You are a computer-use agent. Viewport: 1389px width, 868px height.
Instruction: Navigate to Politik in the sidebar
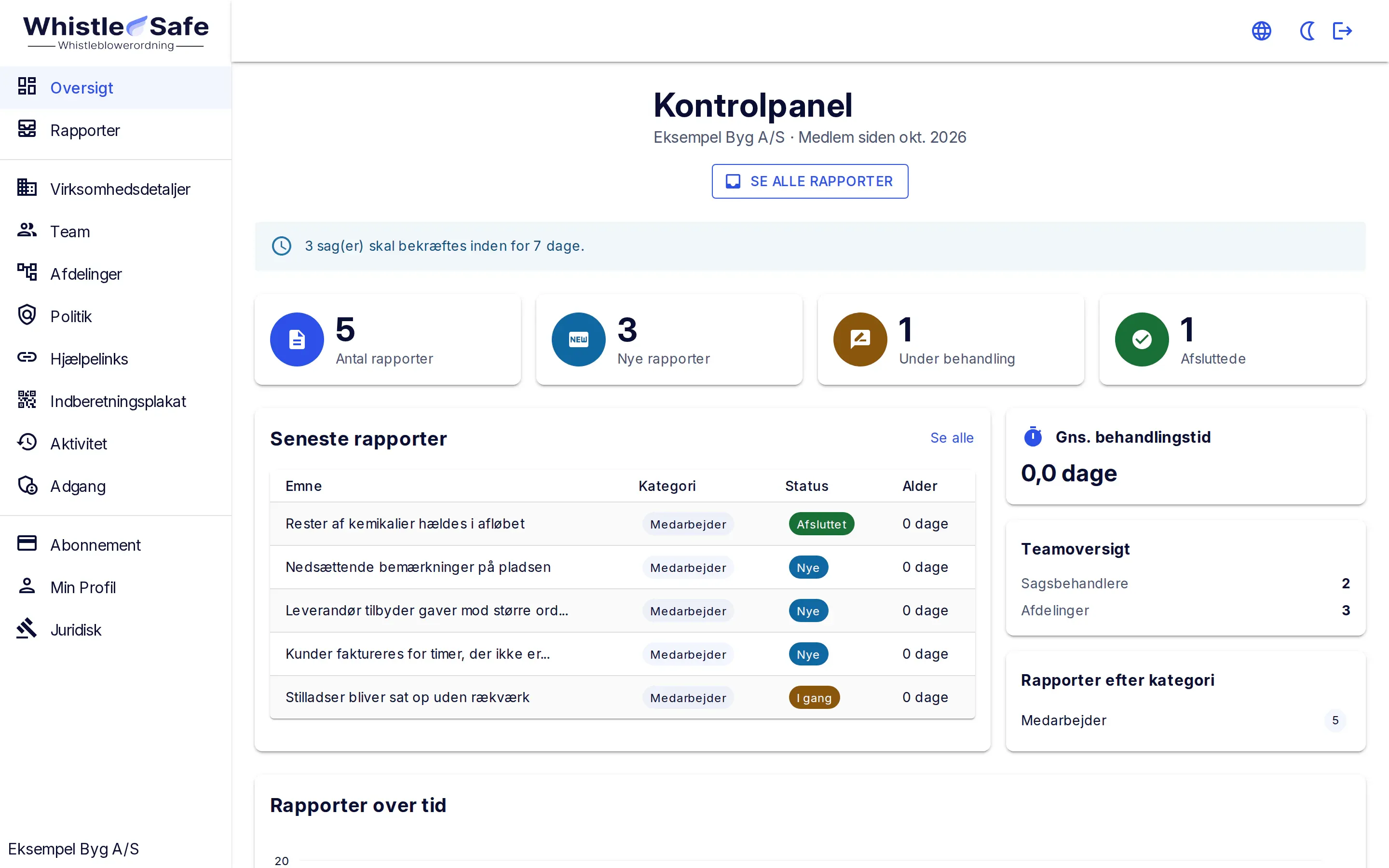point(116,316)
